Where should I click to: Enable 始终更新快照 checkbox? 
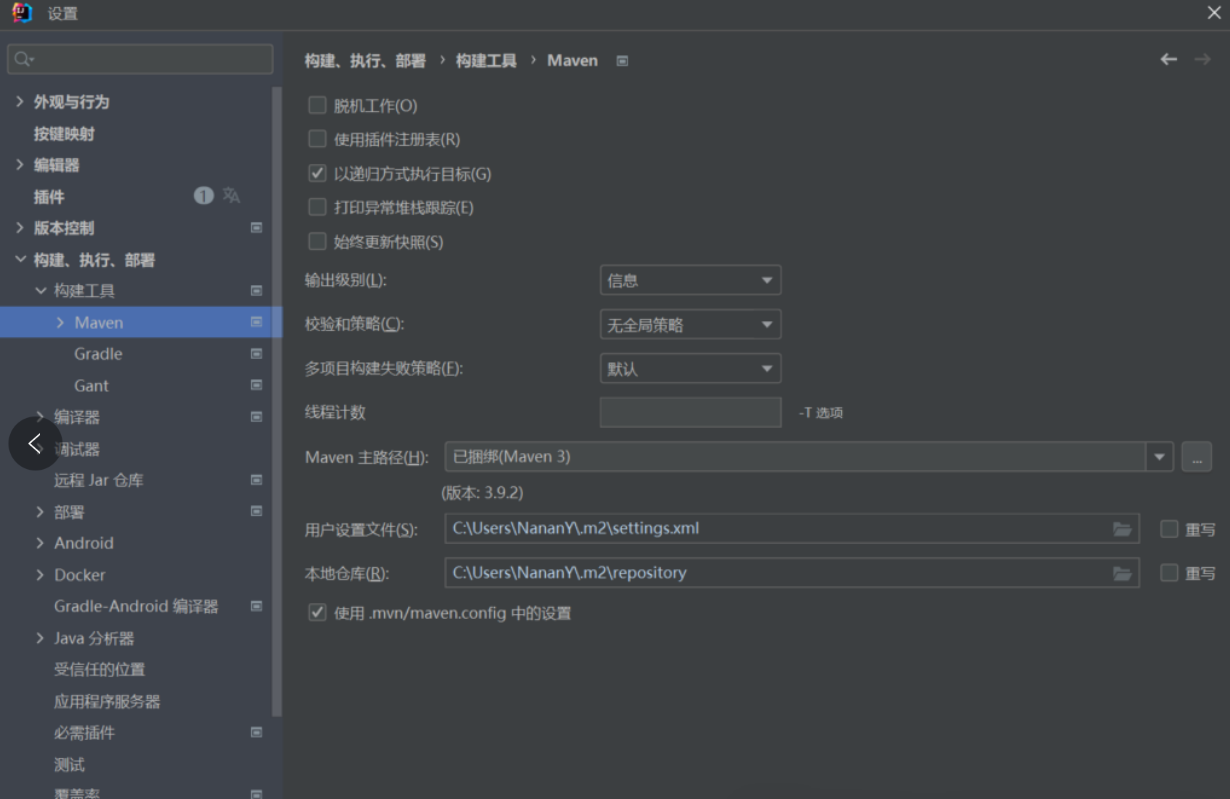[317, 241]
